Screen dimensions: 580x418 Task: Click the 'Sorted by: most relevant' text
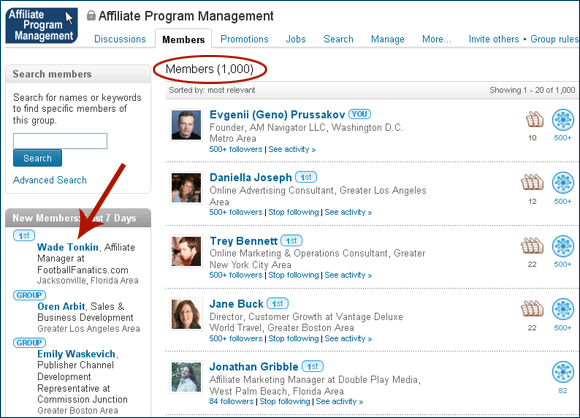click(x=212, y=90)
